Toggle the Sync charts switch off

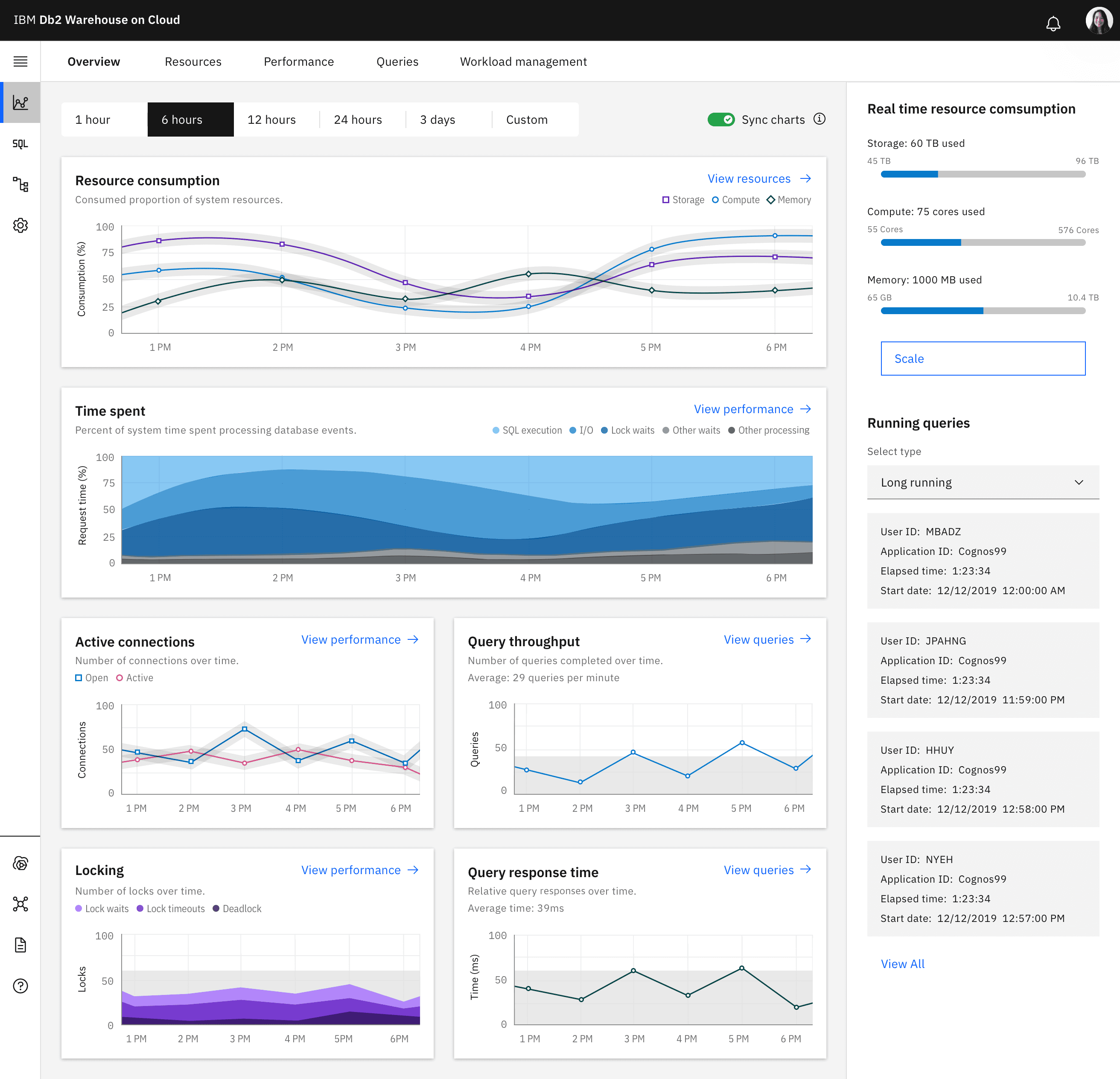tap(720, 120)
